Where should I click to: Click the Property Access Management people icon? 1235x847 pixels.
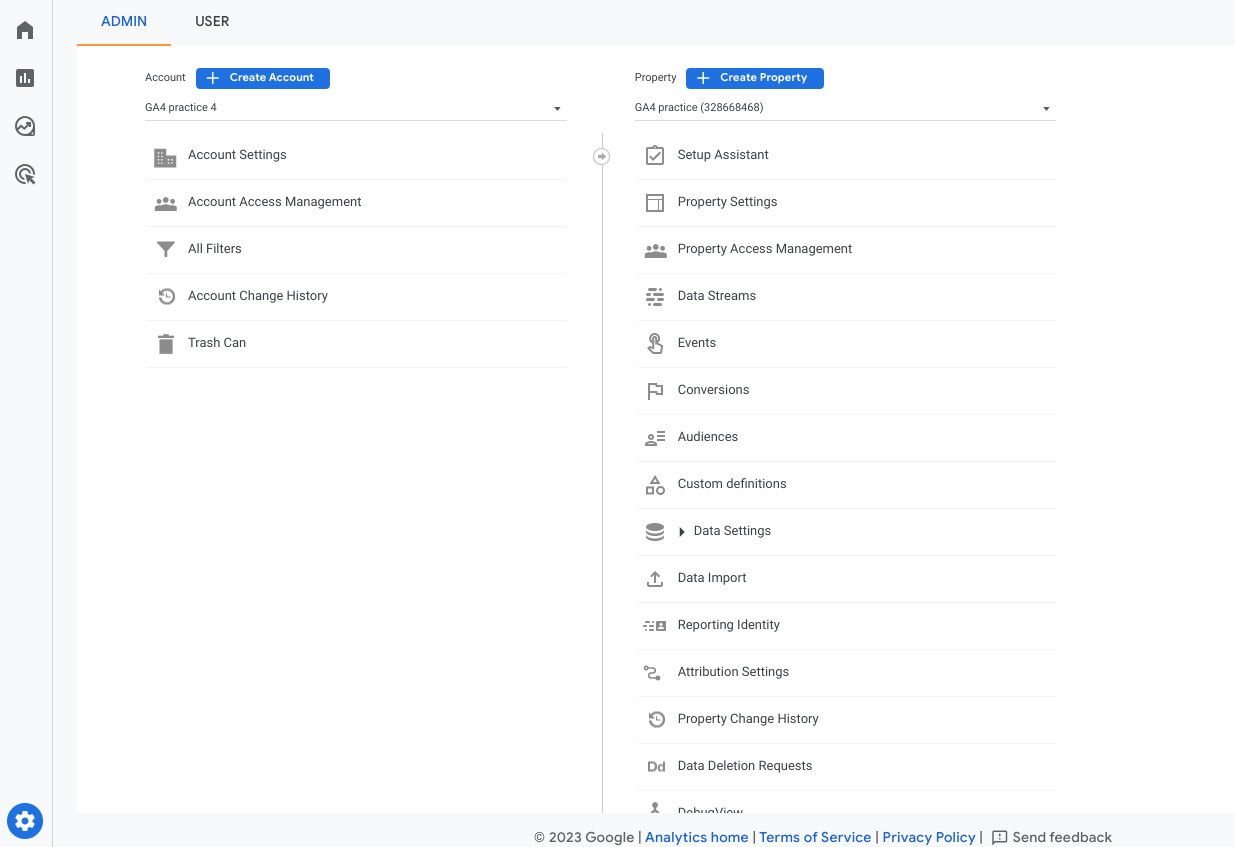[655, 250]
